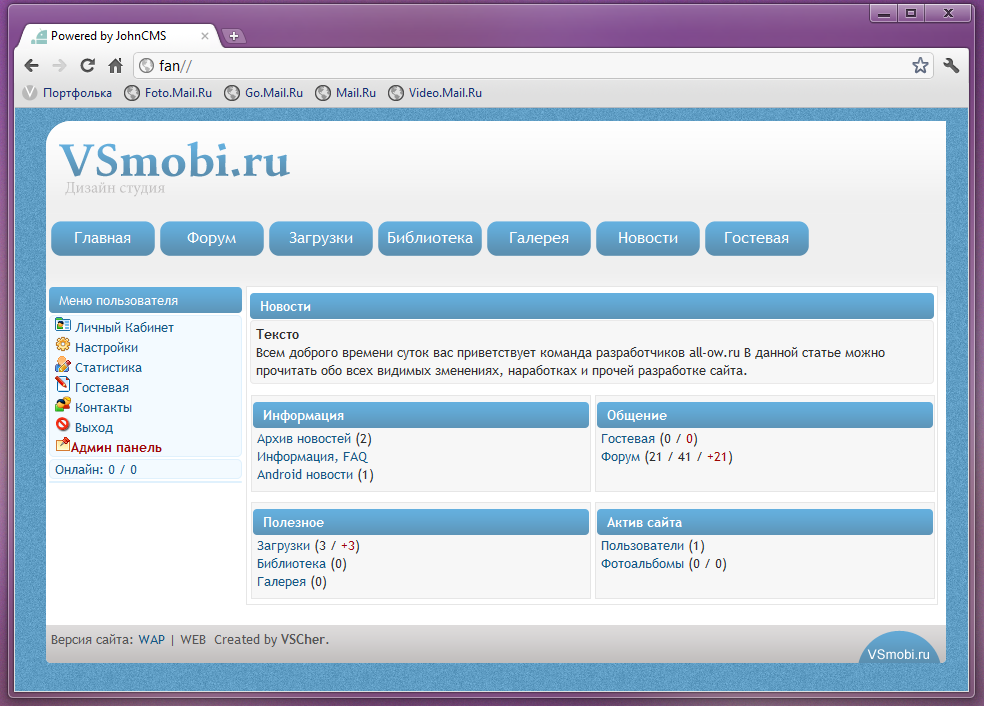Open Гостевая link in Общение block

coord(628,439)
